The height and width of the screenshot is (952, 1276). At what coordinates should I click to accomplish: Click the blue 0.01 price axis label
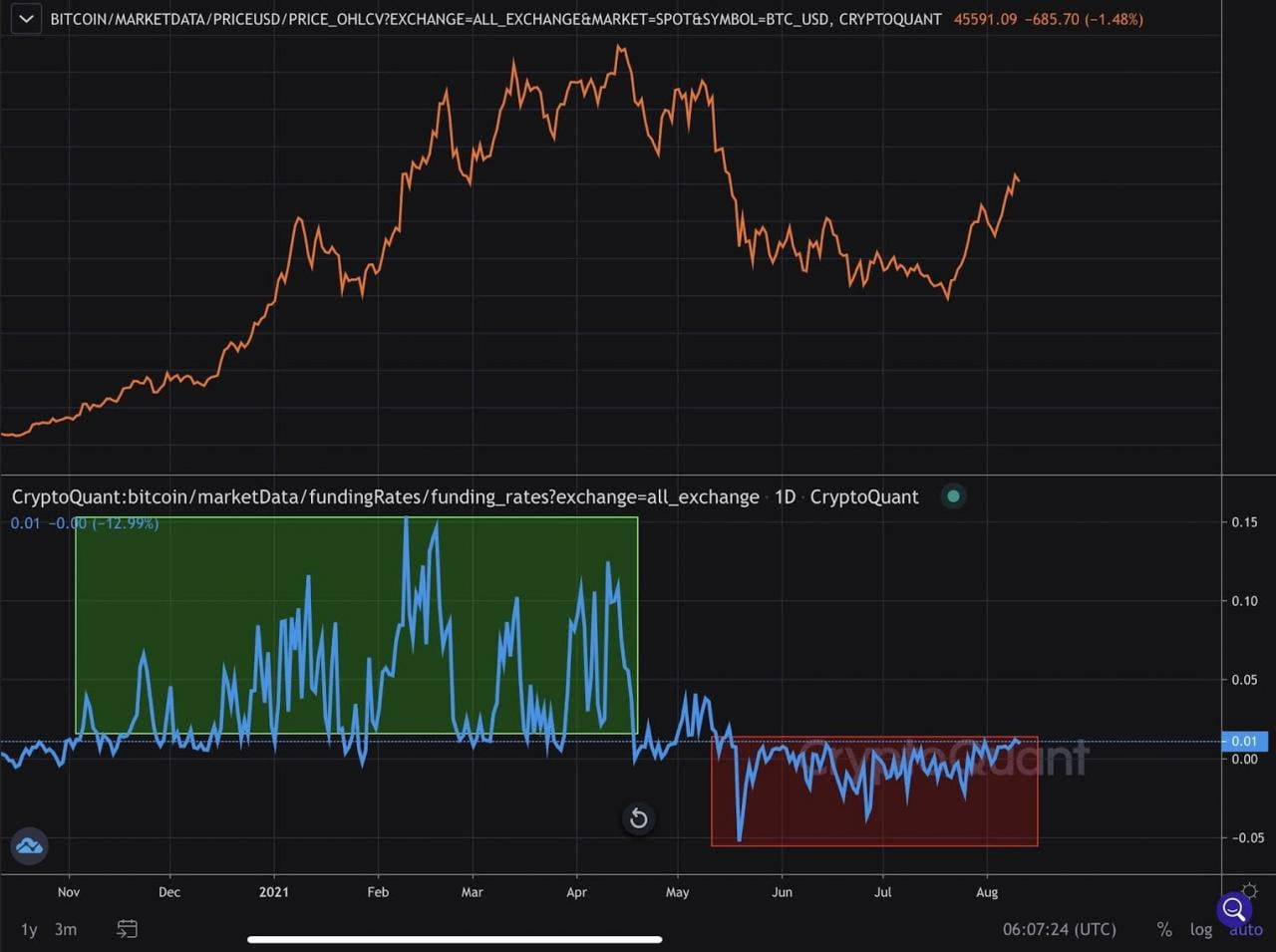(x=1244, y=741)
